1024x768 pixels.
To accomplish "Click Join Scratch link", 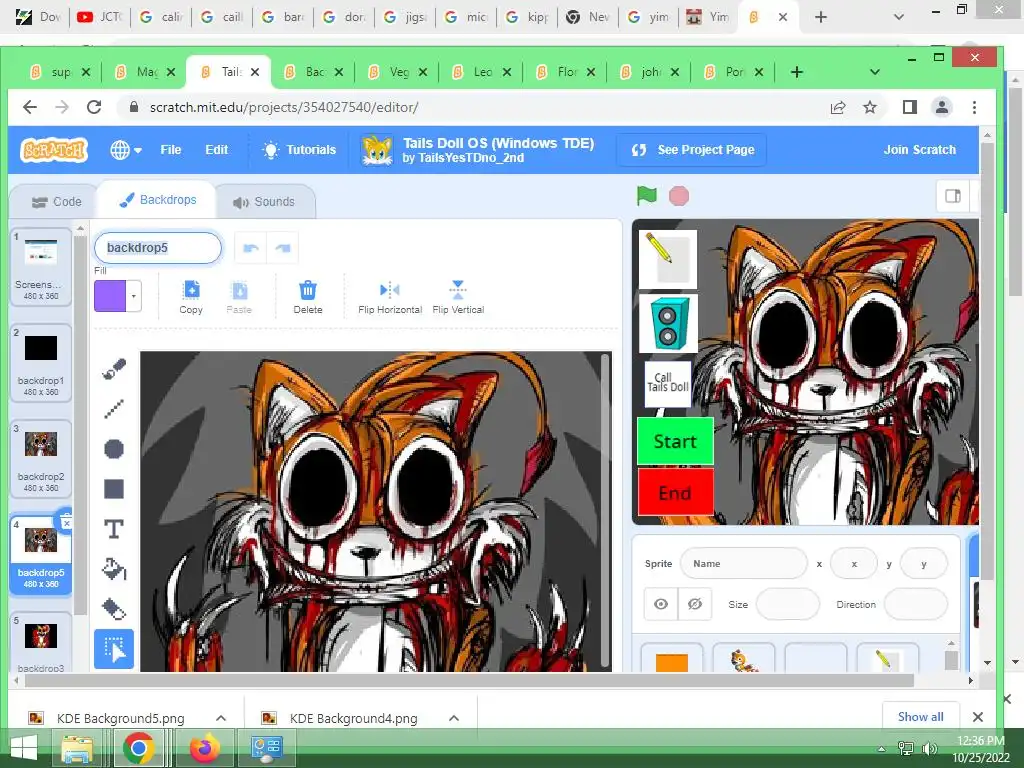I will (920, 150).
